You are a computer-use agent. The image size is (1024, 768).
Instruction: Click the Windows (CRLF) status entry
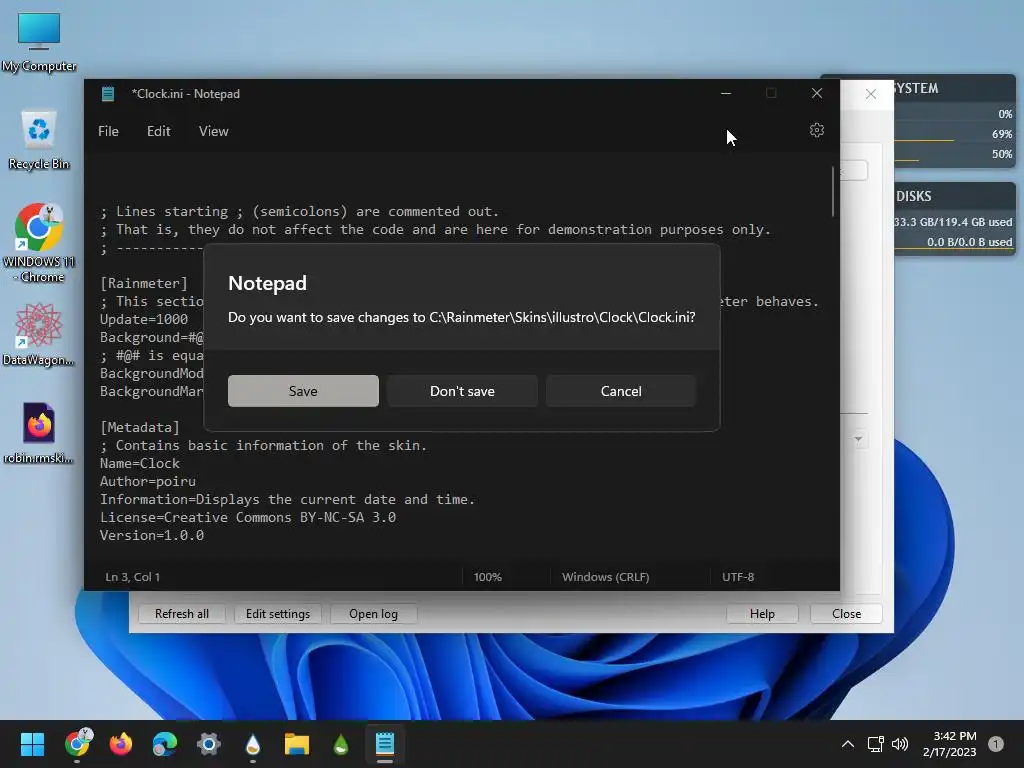[605, 577]
